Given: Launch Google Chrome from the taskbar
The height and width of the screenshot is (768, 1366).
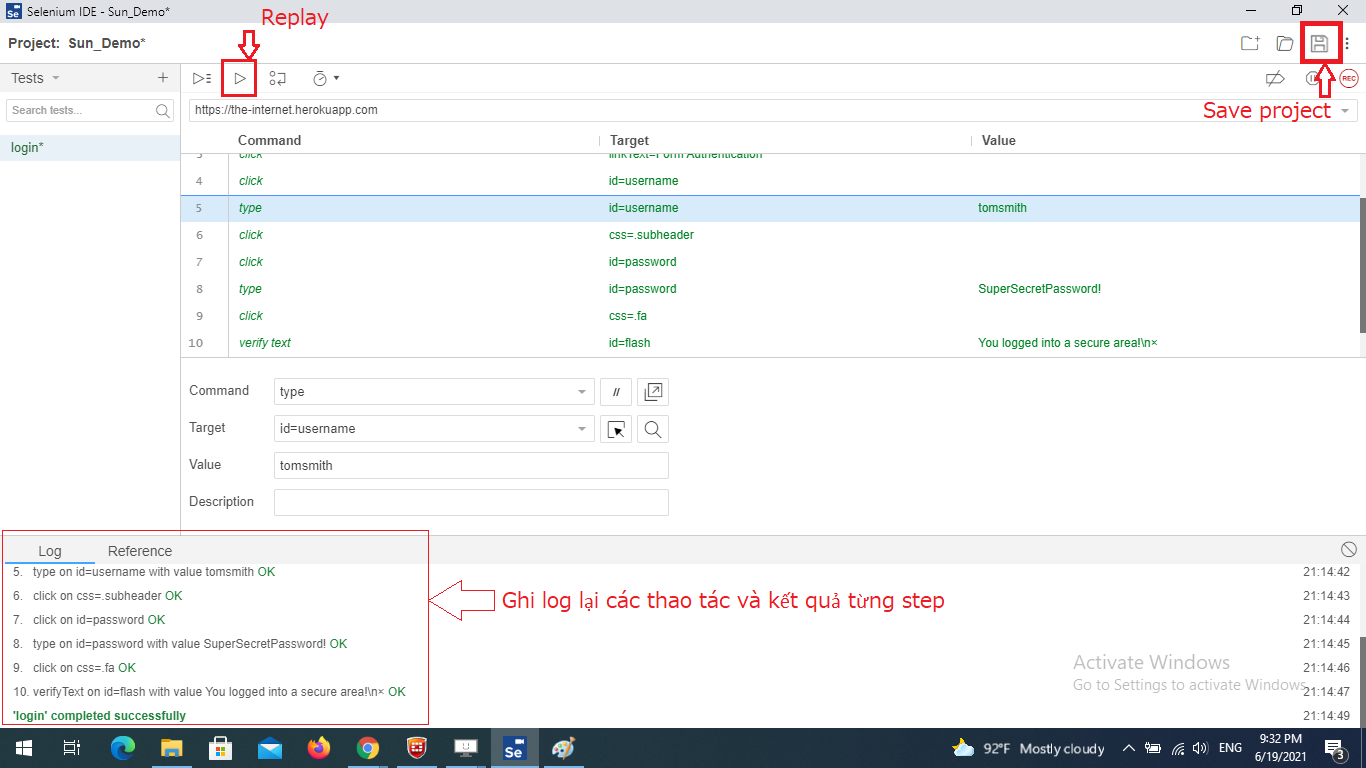Looking at the screenshot, I should tap(368, 748).
